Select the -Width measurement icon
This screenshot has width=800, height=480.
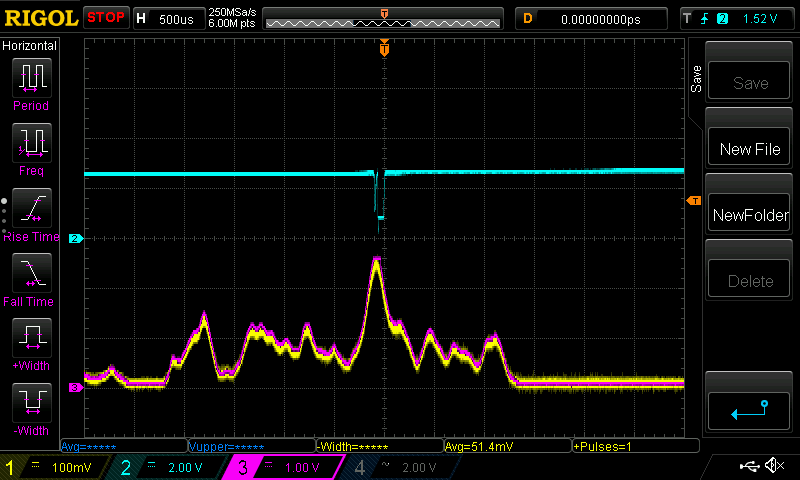pos(32,402)
